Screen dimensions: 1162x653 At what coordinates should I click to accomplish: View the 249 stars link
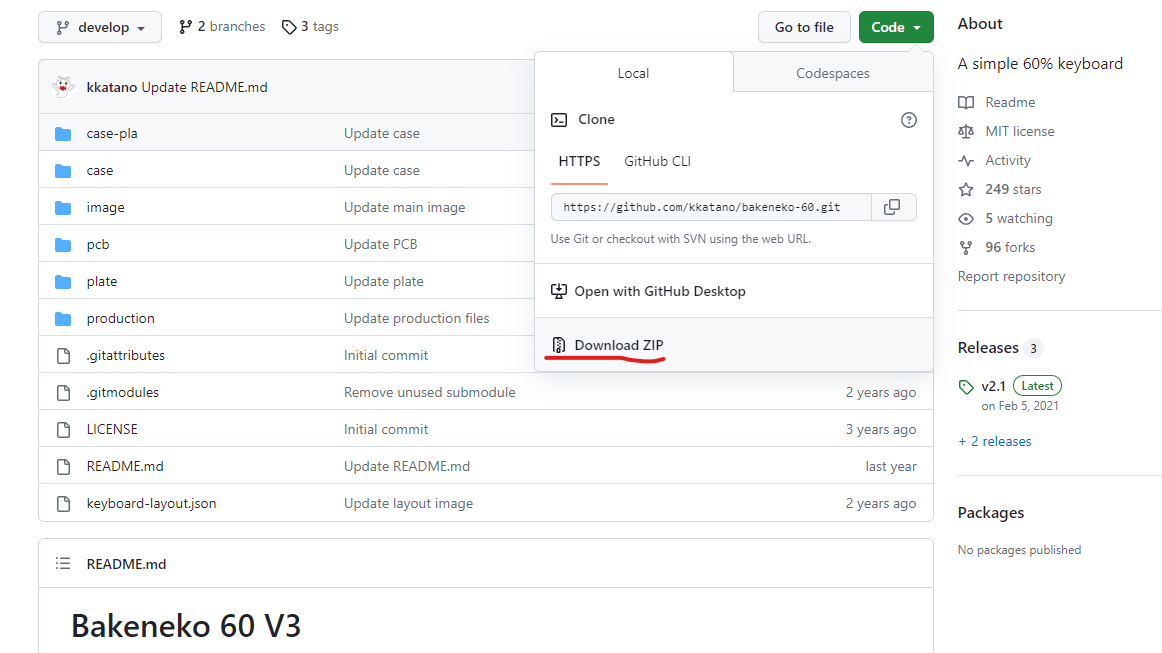click(1013, 189)
